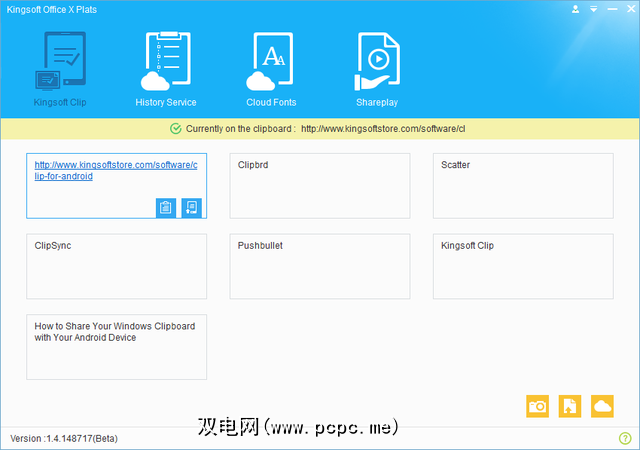The width and height of the screenshot is (640, 450).
Task: Open the History Service clipboard-cloud icon
Action: coord(166,61)
